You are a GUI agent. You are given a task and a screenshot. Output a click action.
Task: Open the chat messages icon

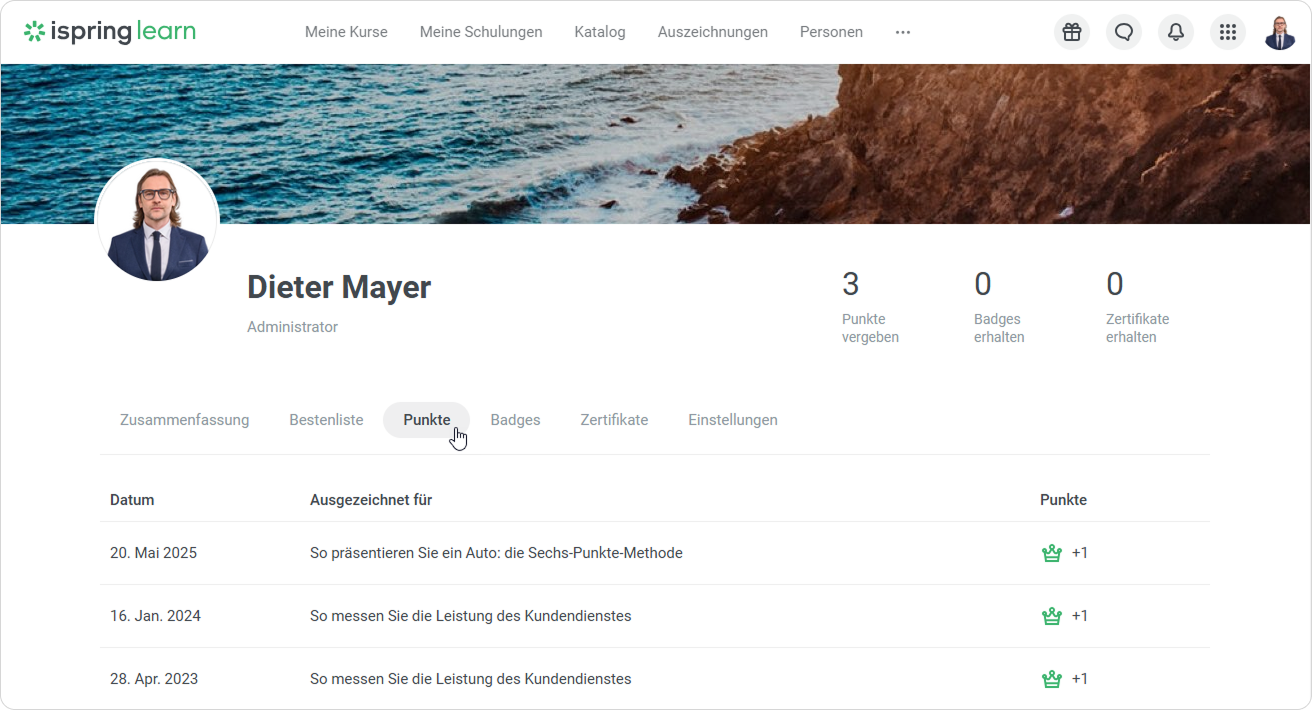point(1124,32)
